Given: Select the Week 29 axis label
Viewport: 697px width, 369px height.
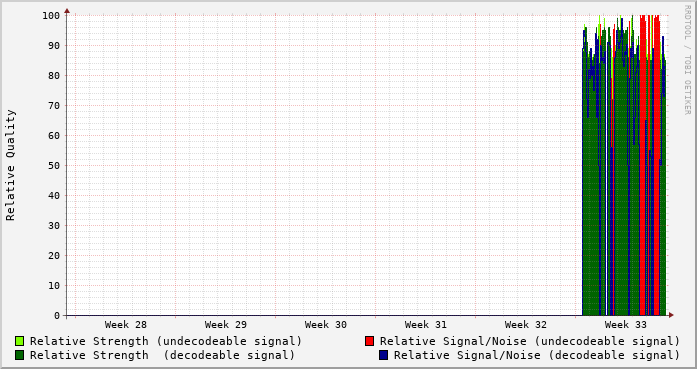Looking at the screenshot, I should [x=225, y=325].
